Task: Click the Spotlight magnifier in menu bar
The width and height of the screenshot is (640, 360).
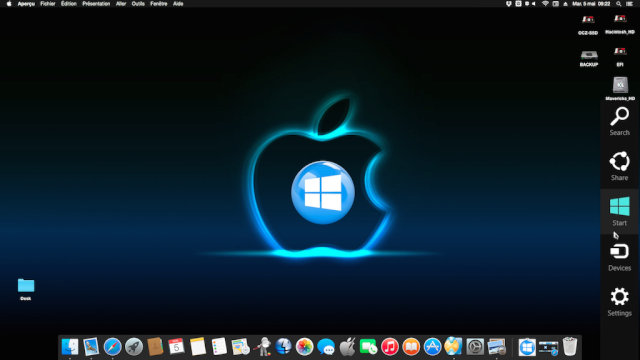Action: click(x=618, y=4)
